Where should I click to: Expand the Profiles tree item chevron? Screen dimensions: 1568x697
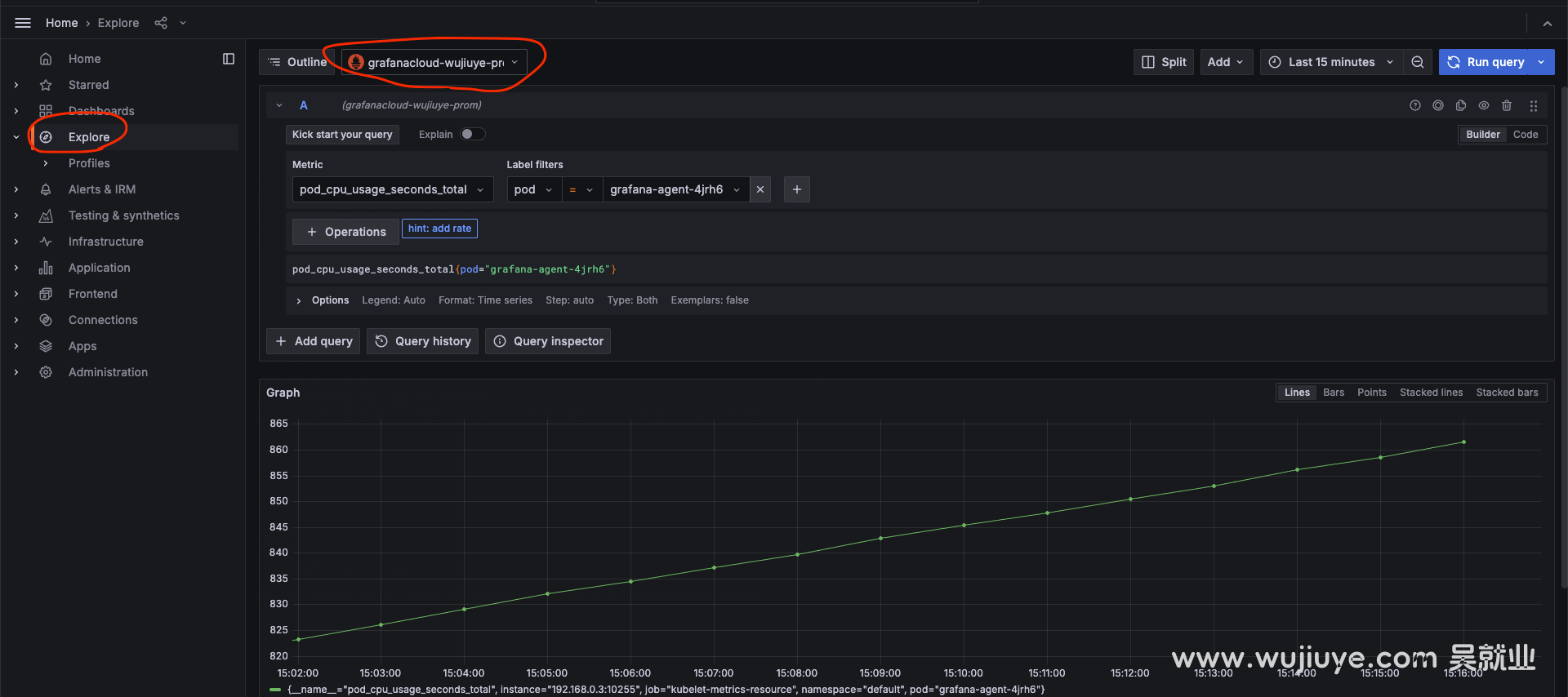tap(46, 163)
